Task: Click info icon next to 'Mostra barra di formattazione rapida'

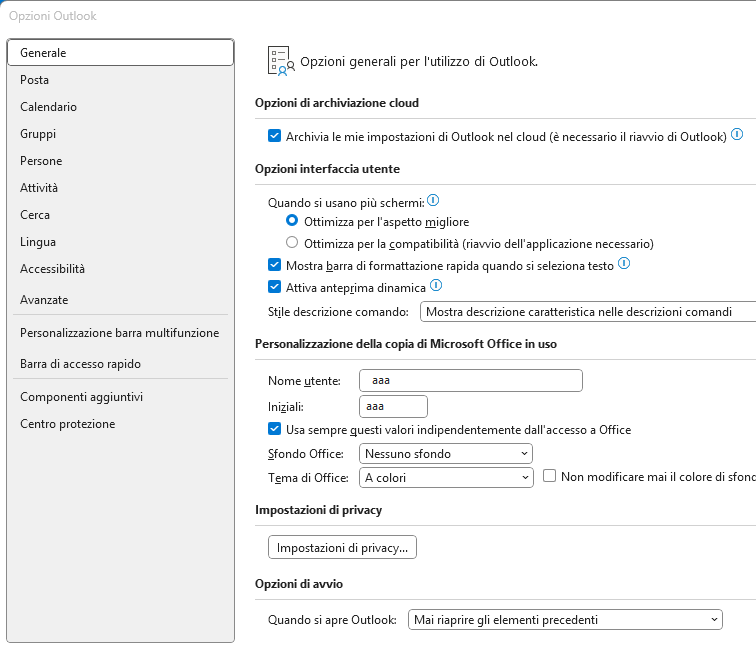Action: click(624, 263)
